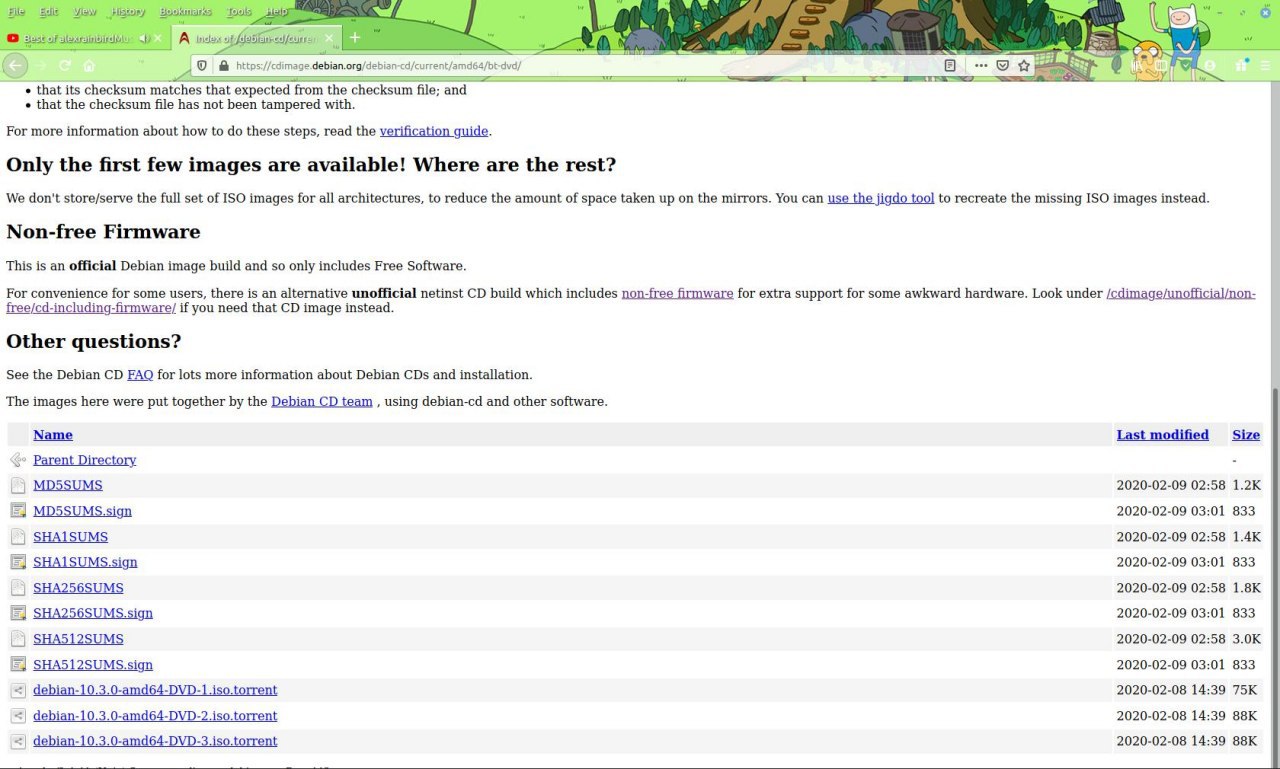Image resolution: width=1280 pixels, height=769 pixels.
Task: Show site security padlock info
Action: tap(222, 65)
